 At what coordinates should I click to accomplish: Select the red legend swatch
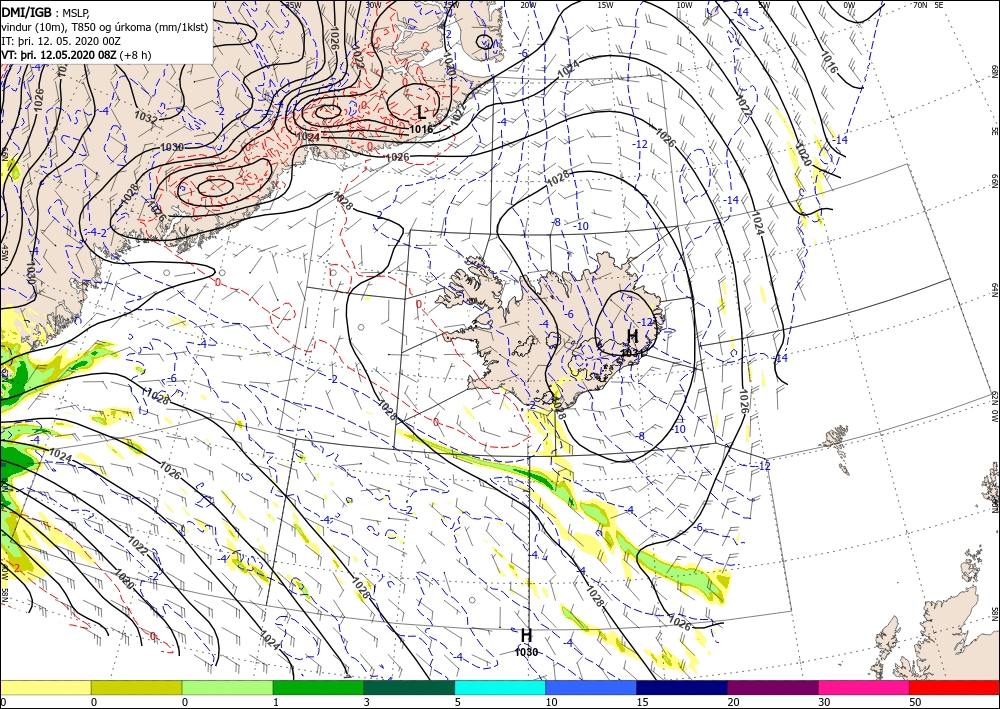955,687
